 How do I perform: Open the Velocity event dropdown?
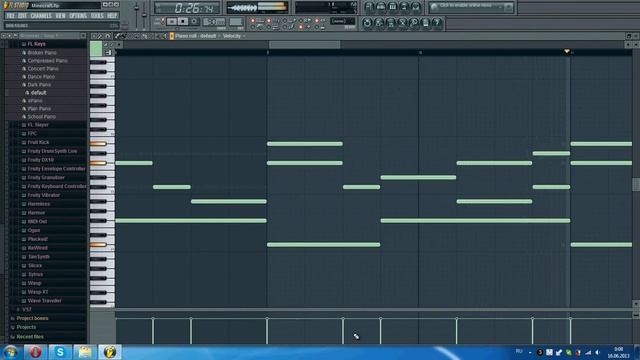[234, 36]
